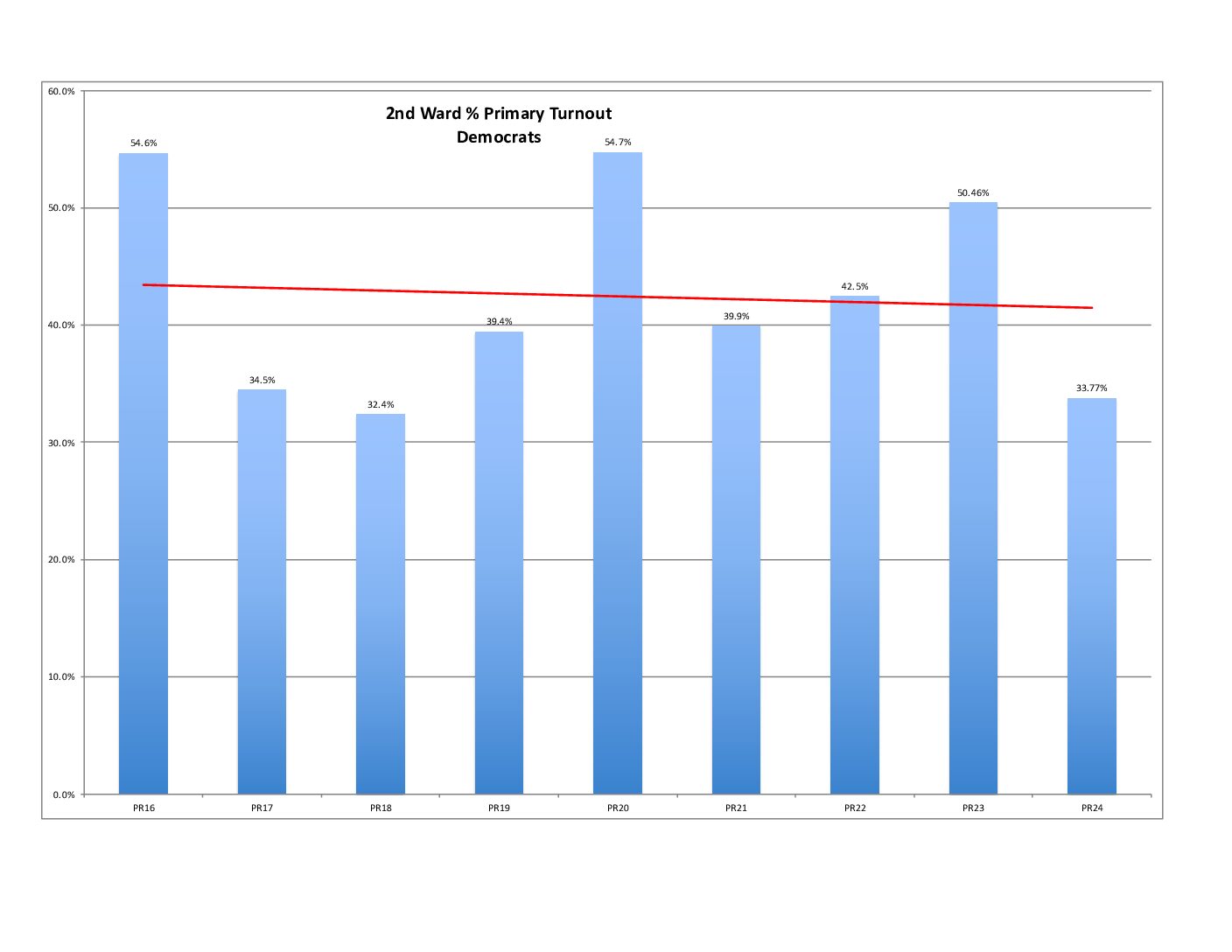Click the 32.4% data label
The height and width of the screenshot is (952, 1232).
[381, 404]
